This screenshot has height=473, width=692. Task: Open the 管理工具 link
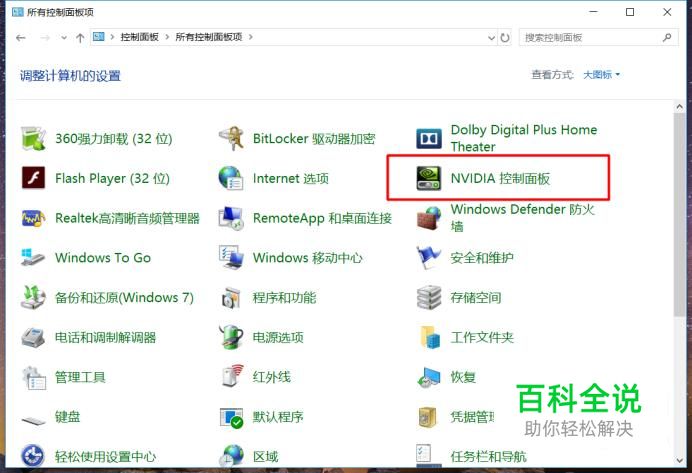pyautogui.click(x=80, y=377)
